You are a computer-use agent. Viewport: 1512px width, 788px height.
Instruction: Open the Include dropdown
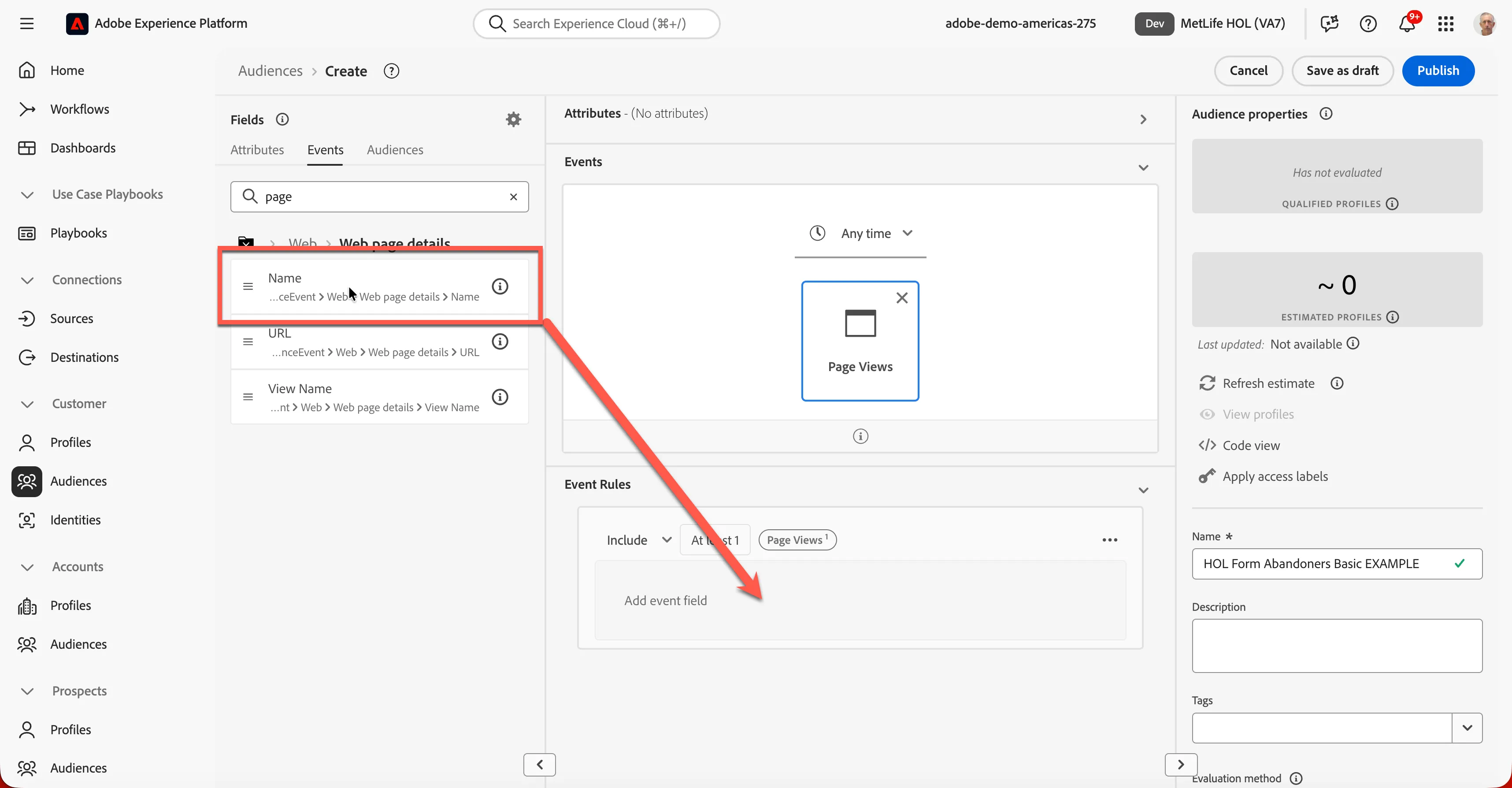click(639, 539)
